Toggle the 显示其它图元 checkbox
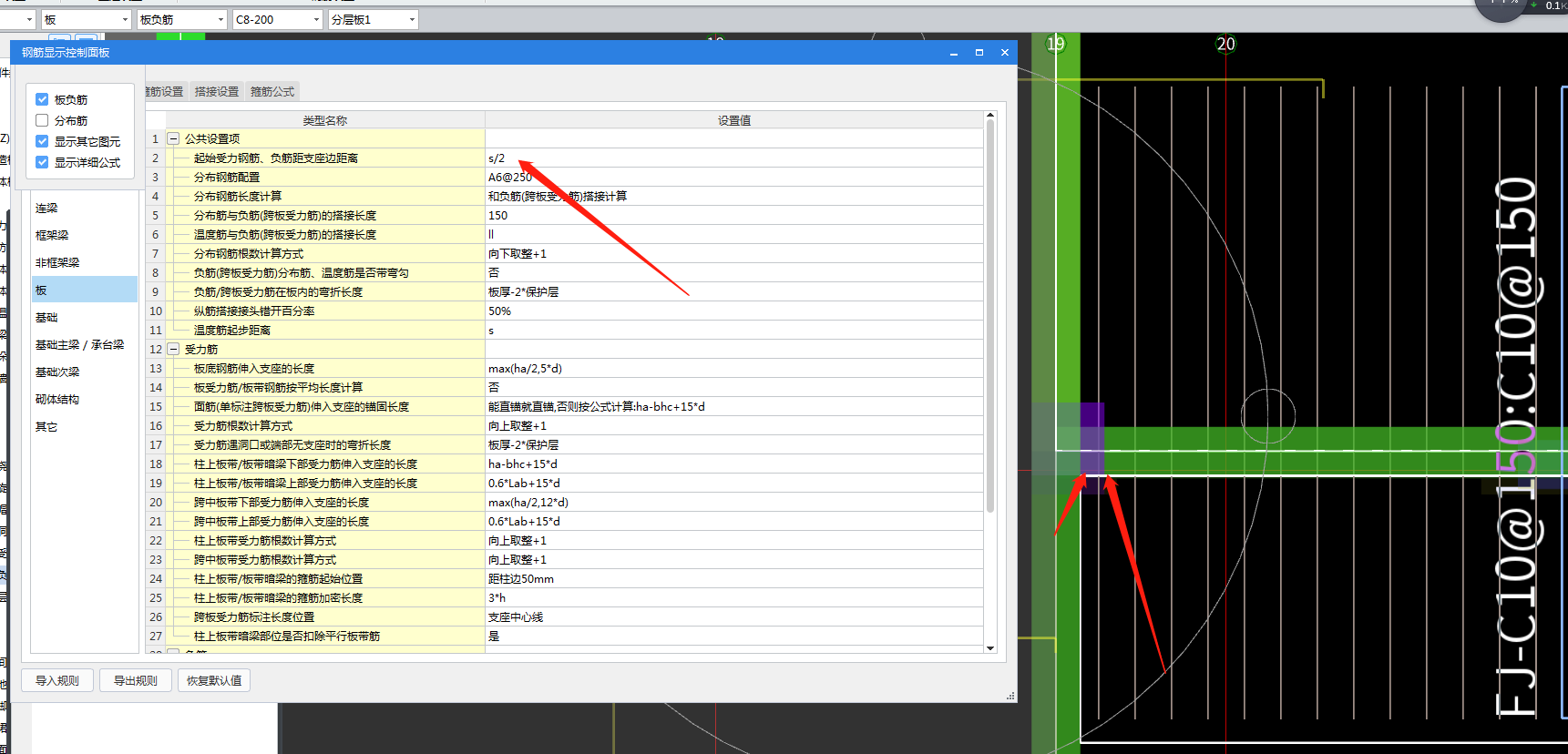This screenshot has height=754, width=1568. 42,141
